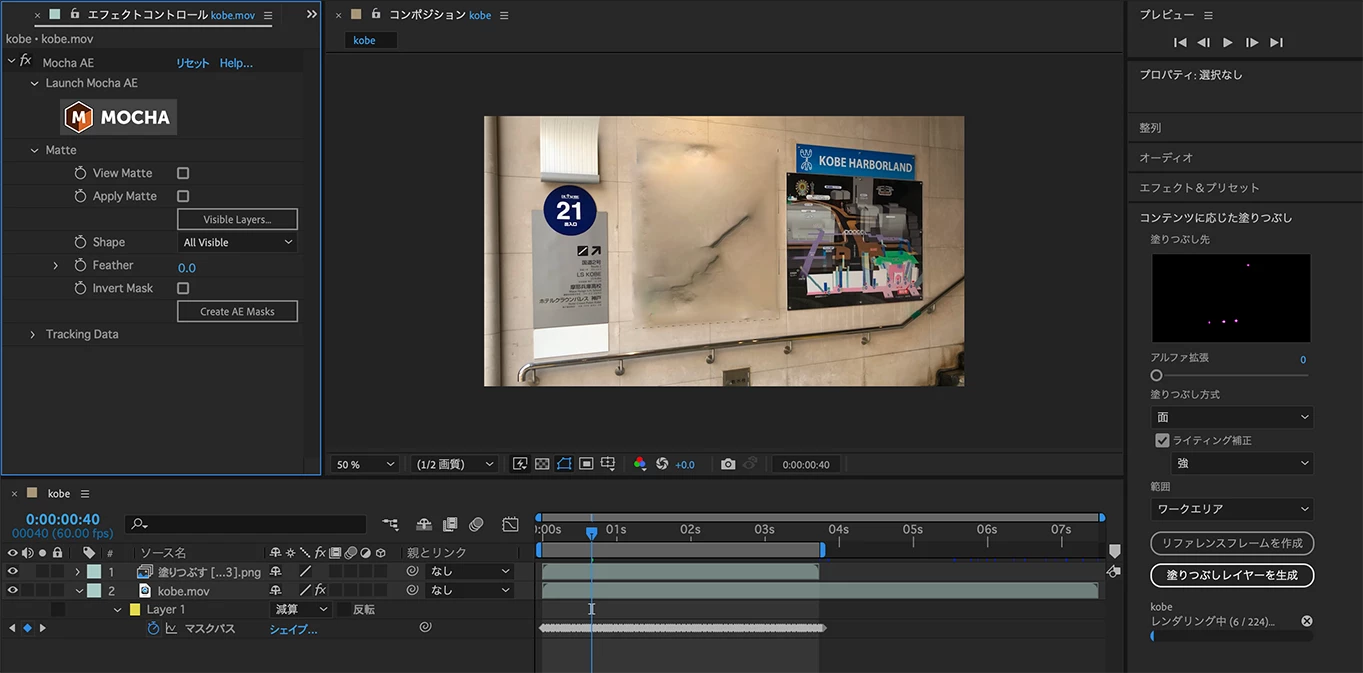Check the Apply Matte checkbox
1363x673 pixels.
183,196
